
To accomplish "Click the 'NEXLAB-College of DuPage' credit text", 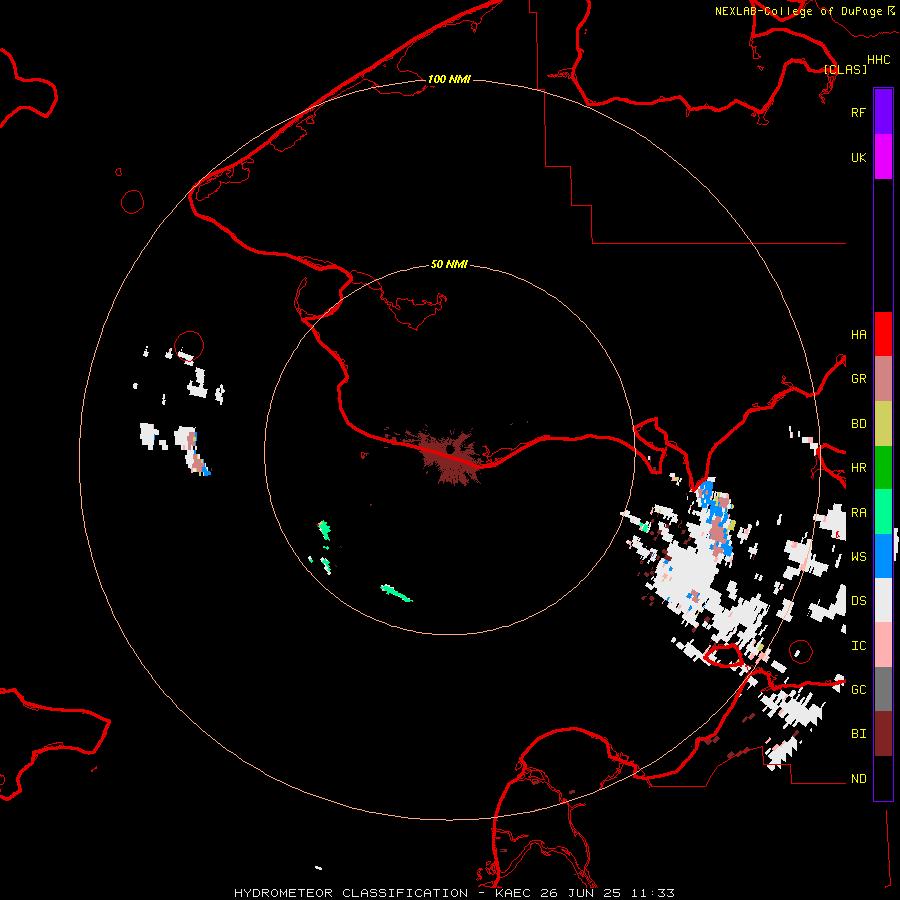I will point(798,11).
